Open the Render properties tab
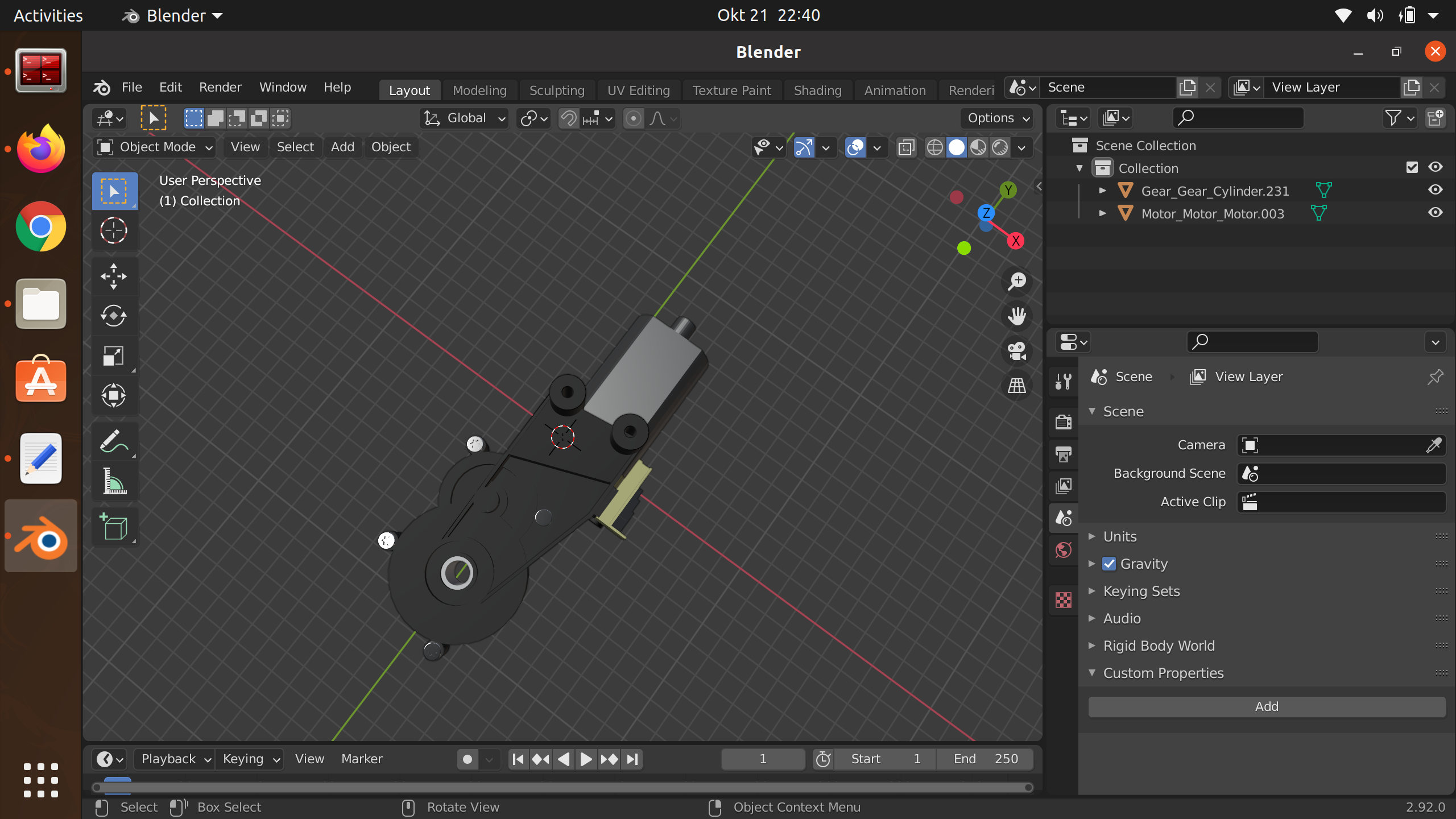Viewport: 1456px width, 819px height. pos(1063,421)
